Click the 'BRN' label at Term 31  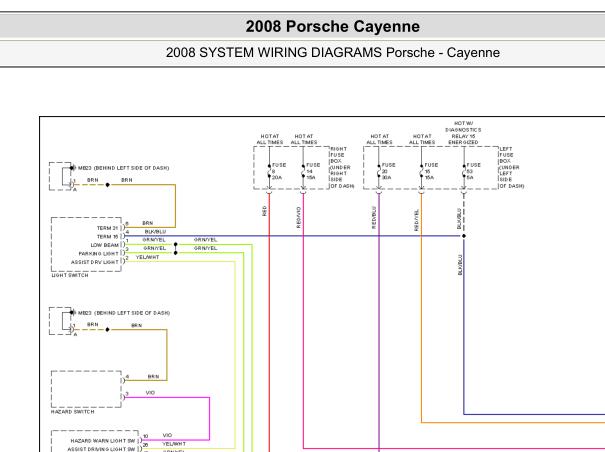[147, 223]
